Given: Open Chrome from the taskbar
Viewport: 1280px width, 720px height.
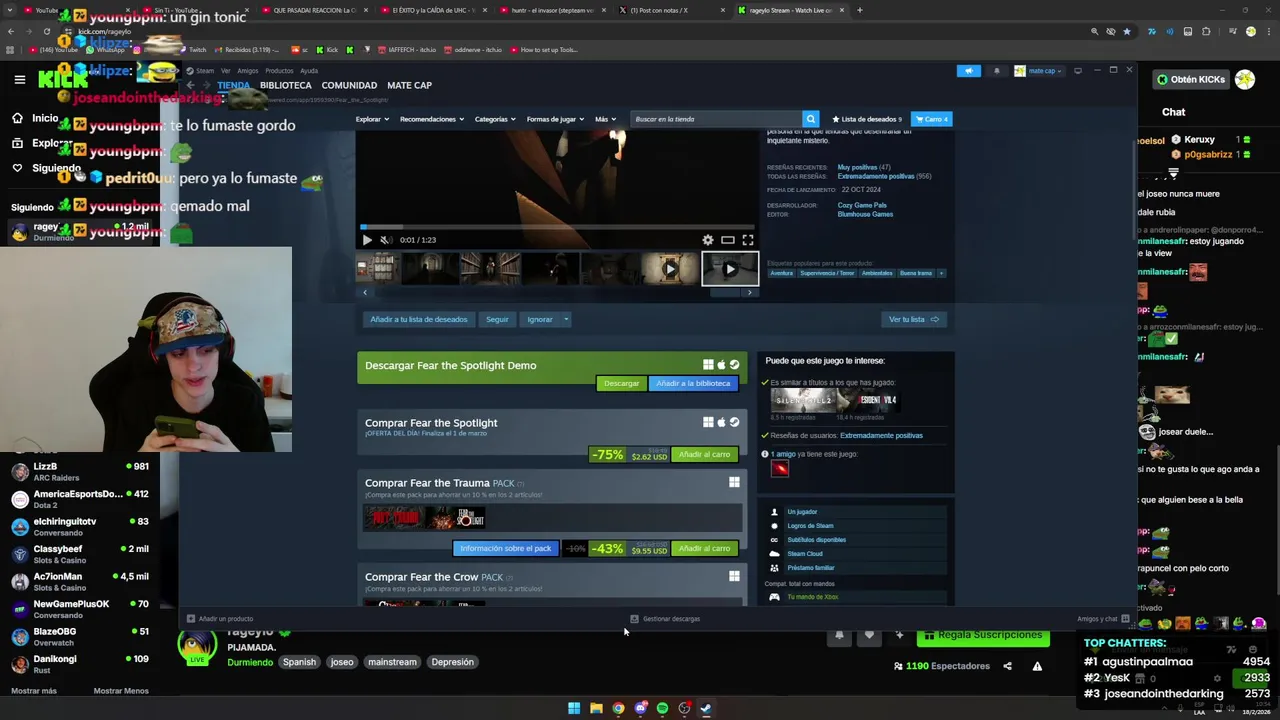Looking at the screenshot, I should click(618, 708).
